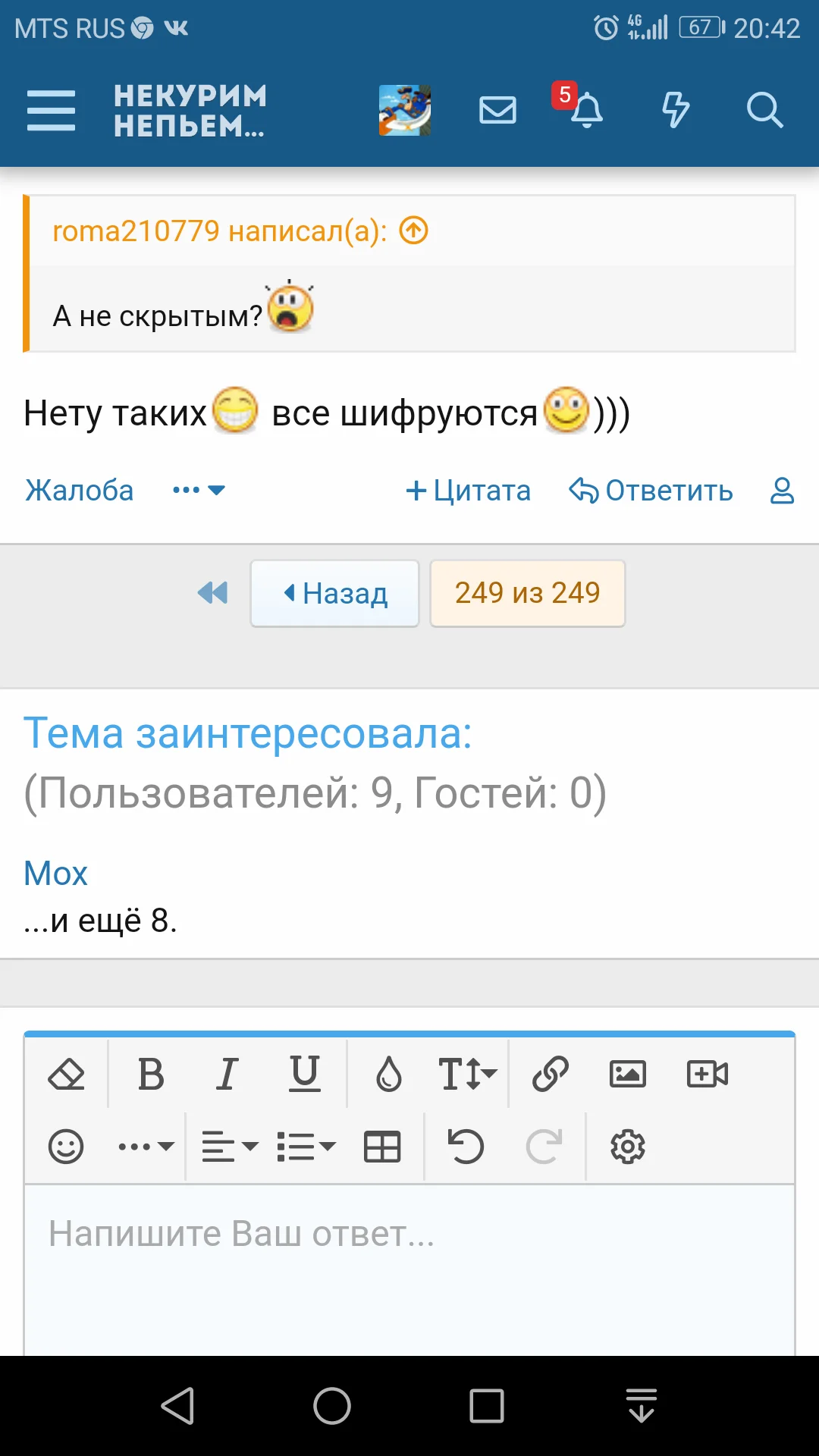
Task: Report the post with Жалоба
Action: 80,491
